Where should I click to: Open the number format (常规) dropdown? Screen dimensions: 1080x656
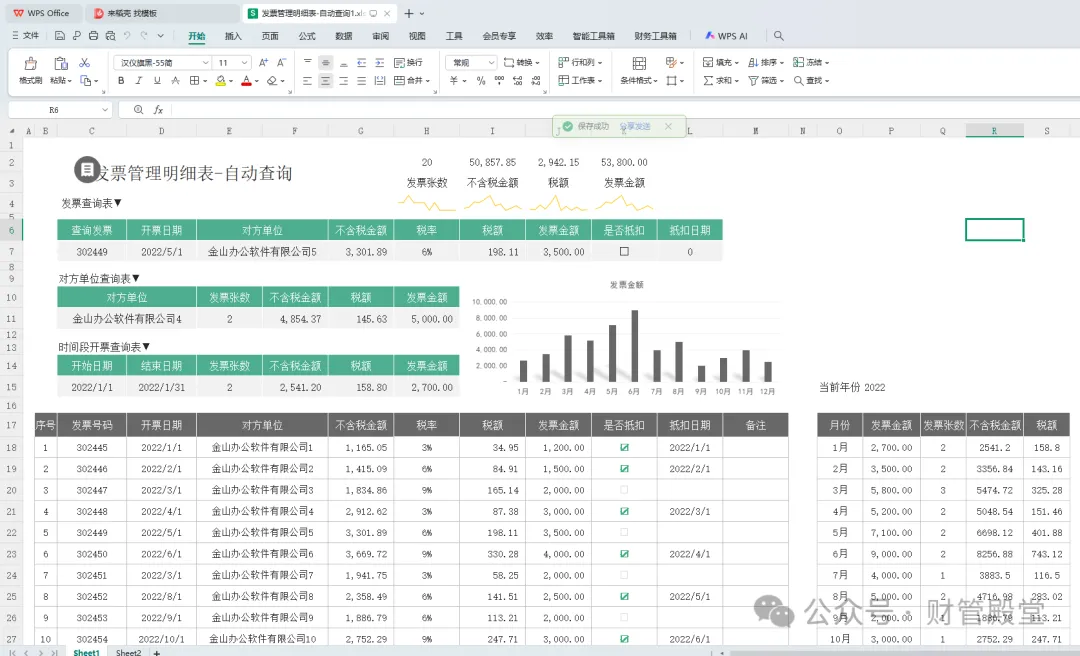[491, 63]
